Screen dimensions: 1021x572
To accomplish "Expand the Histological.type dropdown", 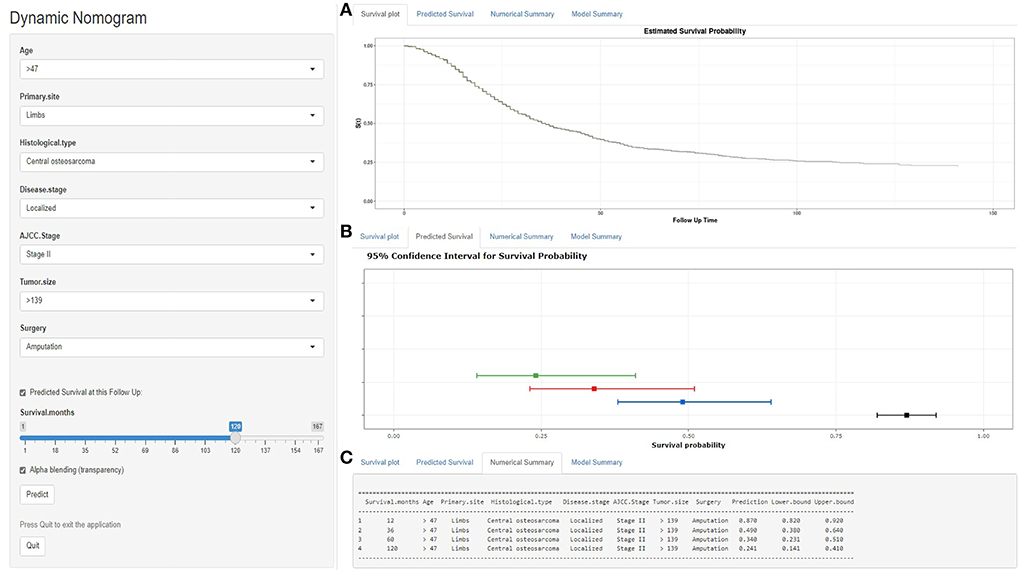I will 171,162.
